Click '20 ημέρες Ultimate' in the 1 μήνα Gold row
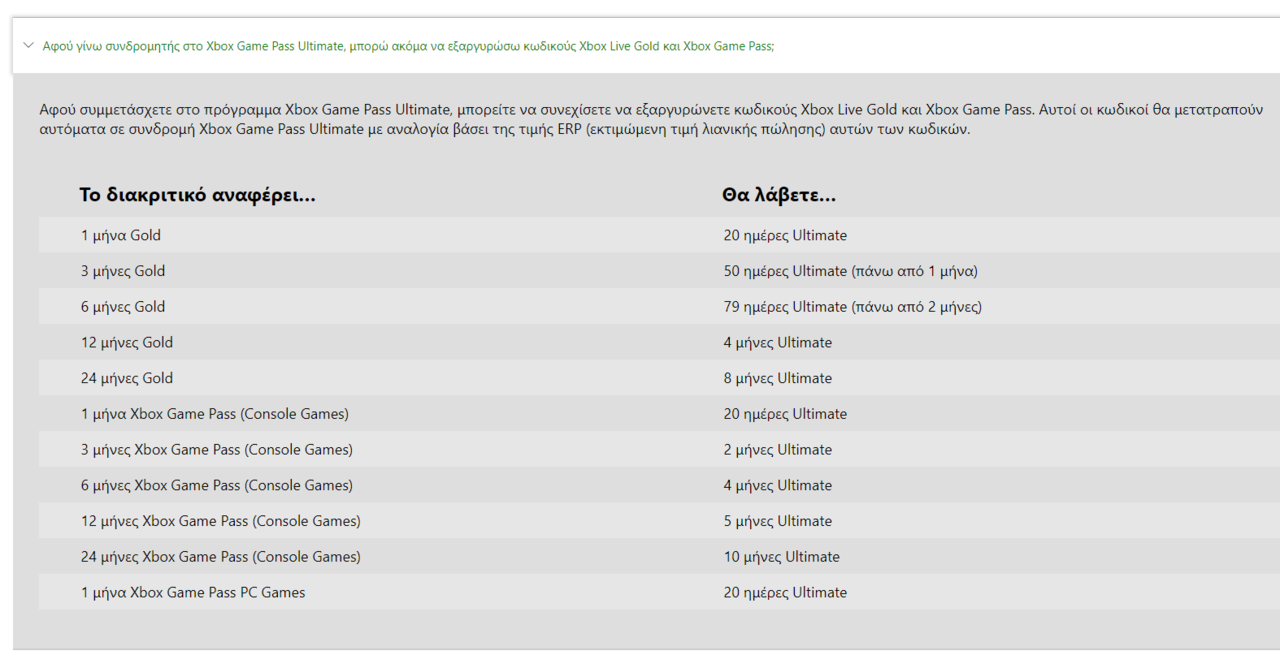1280x655 pixels. [x=785, y=235]
